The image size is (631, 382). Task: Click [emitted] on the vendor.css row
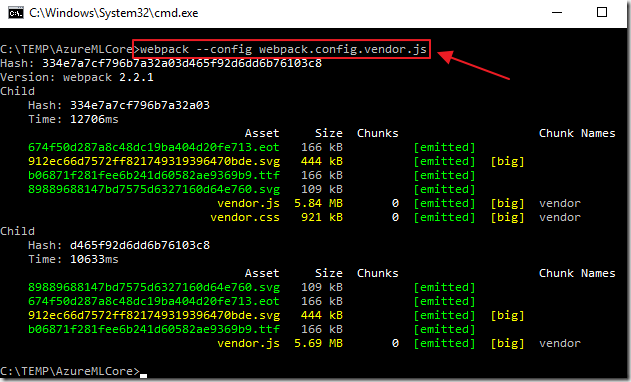(444, 217)
